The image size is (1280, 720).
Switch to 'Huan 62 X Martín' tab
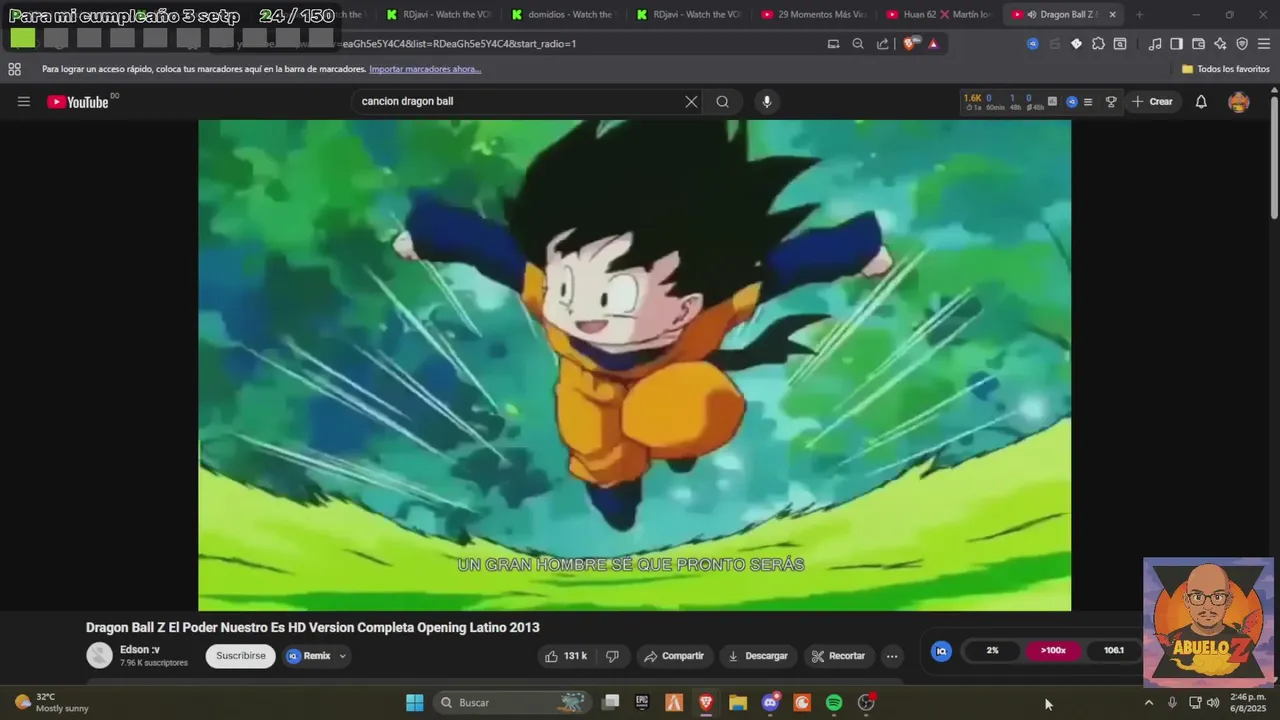[x=939, y=15]
